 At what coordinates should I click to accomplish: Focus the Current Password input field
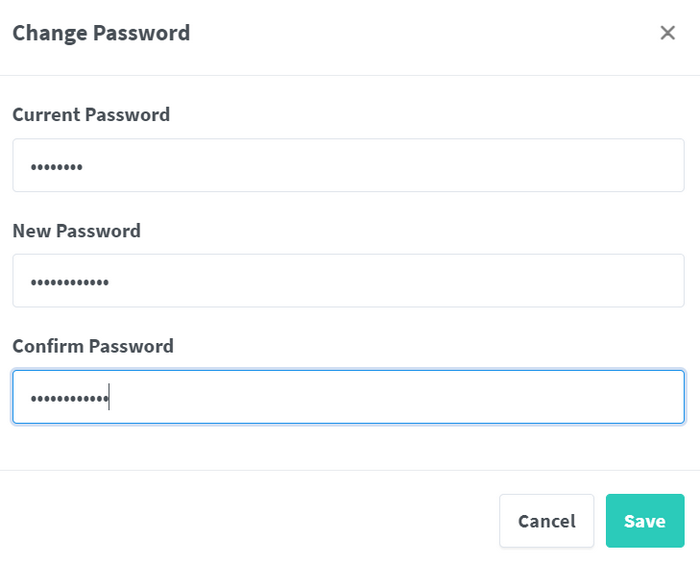348,166
